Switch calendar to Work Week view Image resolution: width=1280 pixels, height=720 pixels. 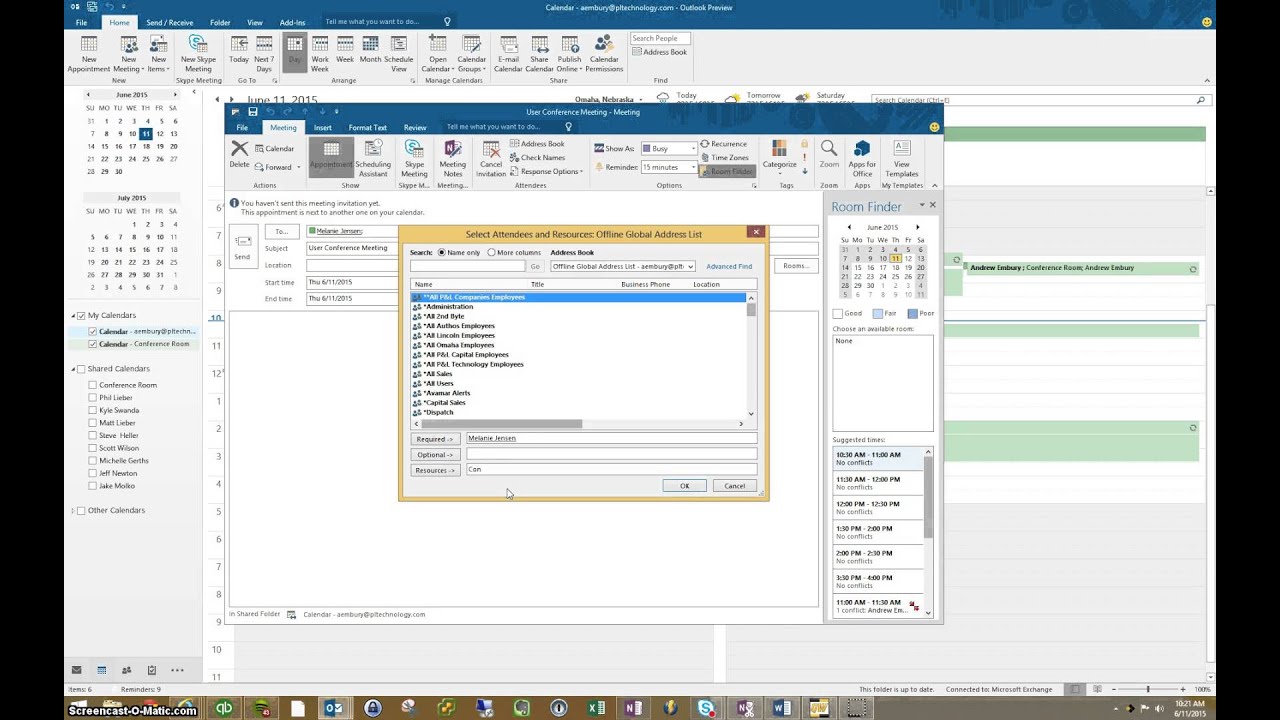coord(320,54)
